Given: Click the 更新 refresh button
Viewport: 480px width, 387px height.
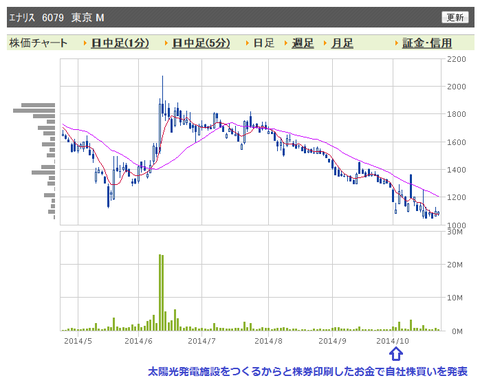Looking at the screenshot, I should click(455, 17).
